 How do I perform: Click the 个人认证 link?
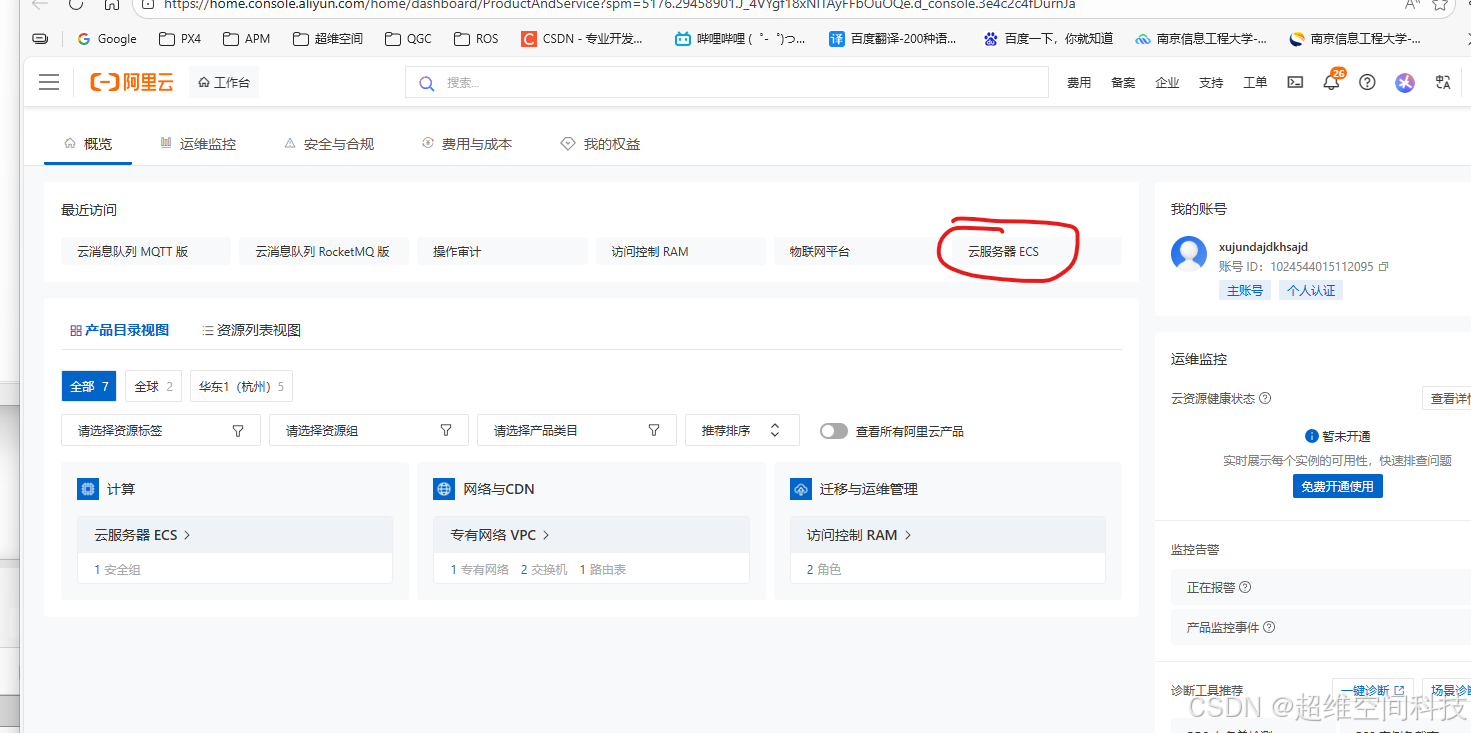[x=1310, y=289]
